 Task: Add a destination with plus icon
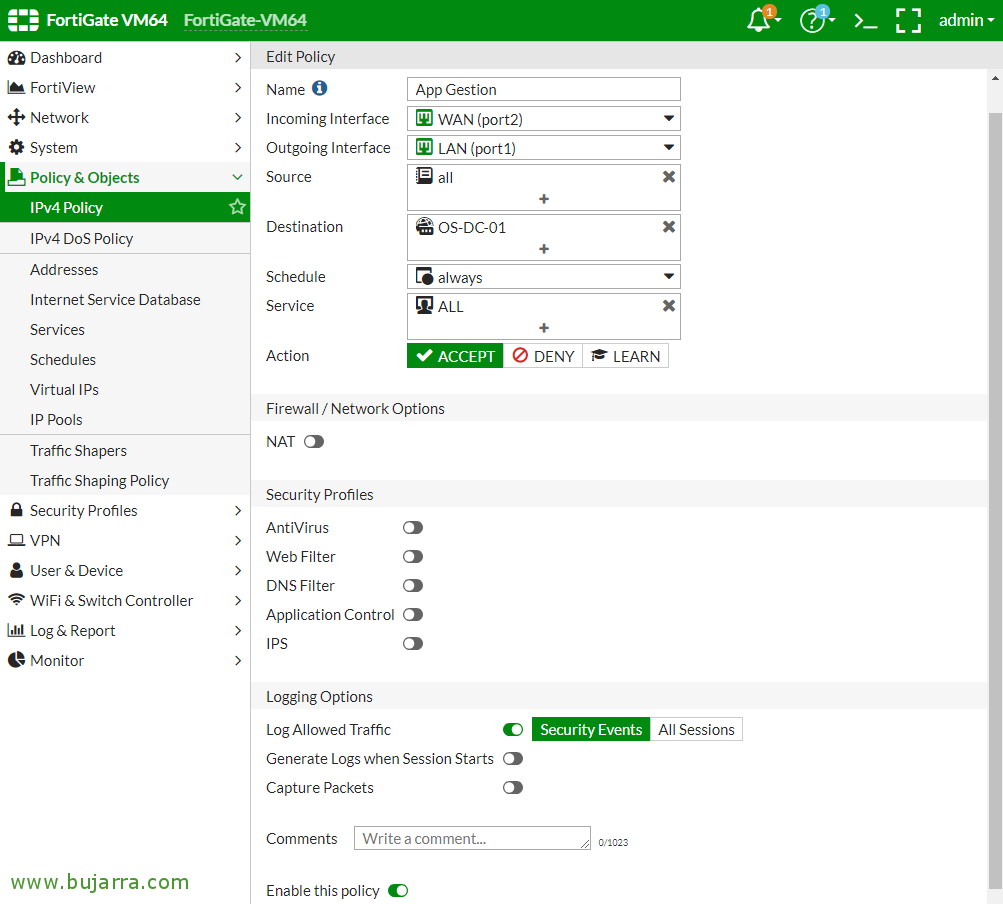(544, 249)
